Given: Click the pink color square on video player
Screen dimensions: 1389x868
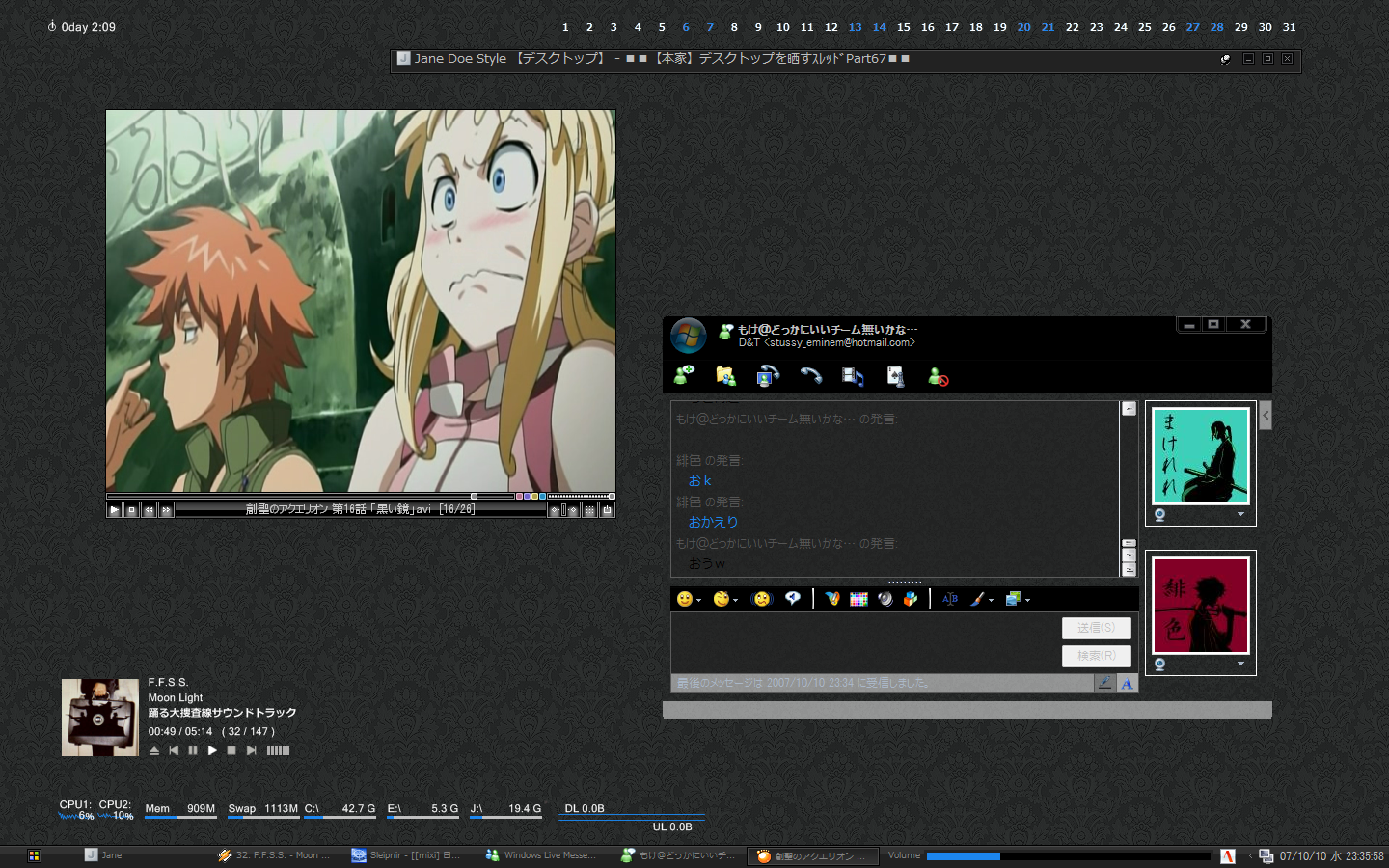Looking at the screenshot, I should (x=519, y=496).
